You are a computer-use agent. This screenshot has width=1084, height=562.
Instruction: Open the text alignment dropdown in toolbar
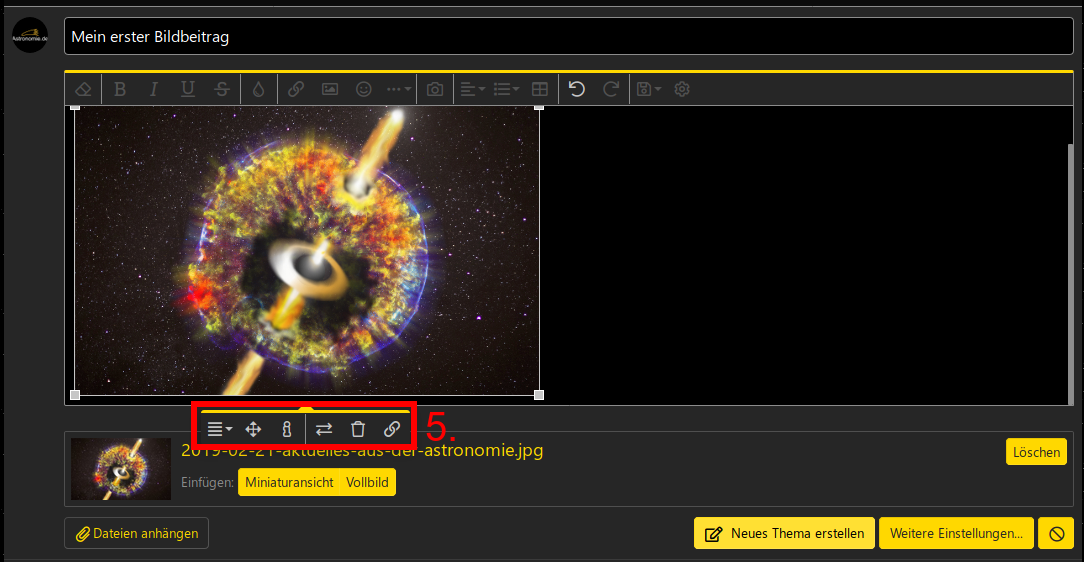pos(473,89)
